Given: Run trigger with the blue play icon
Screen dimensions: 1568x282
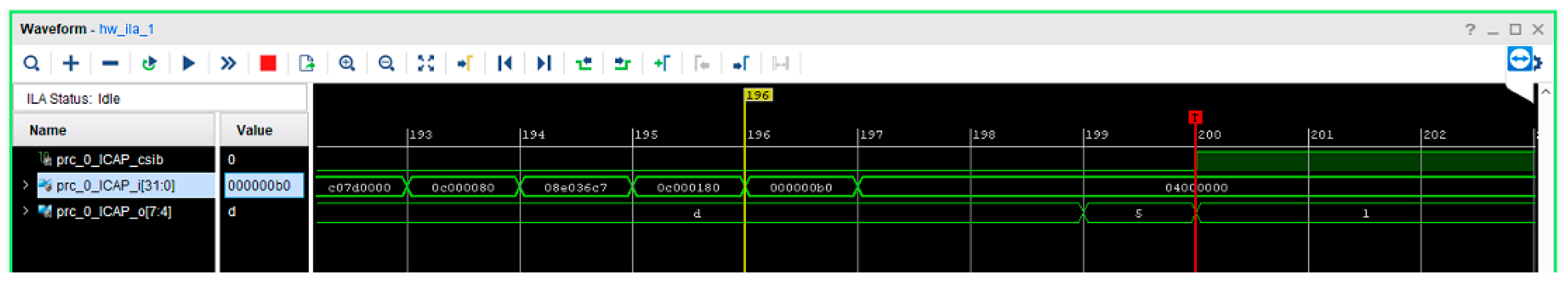Looking at the screenshot, I should coord(189,63).
